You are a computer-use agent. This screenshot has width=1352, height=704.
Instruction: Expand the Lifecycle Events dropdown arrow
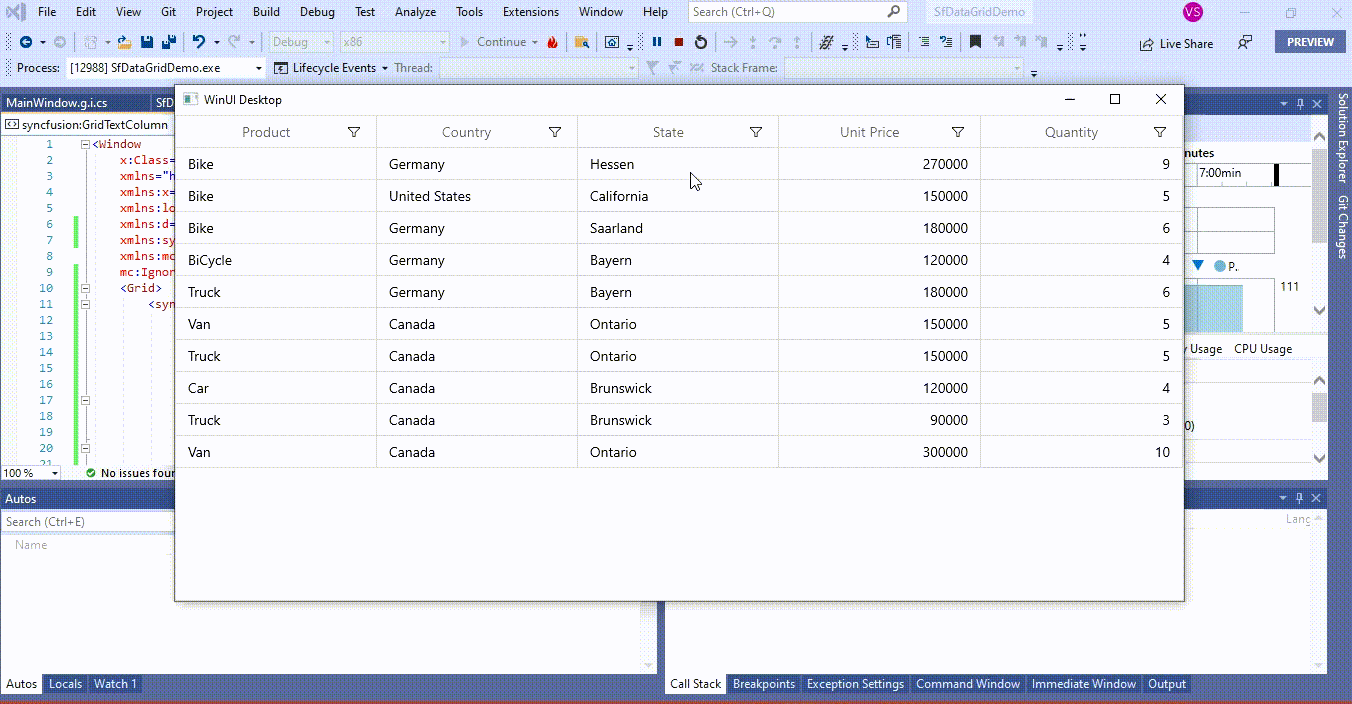coord(385,68)
